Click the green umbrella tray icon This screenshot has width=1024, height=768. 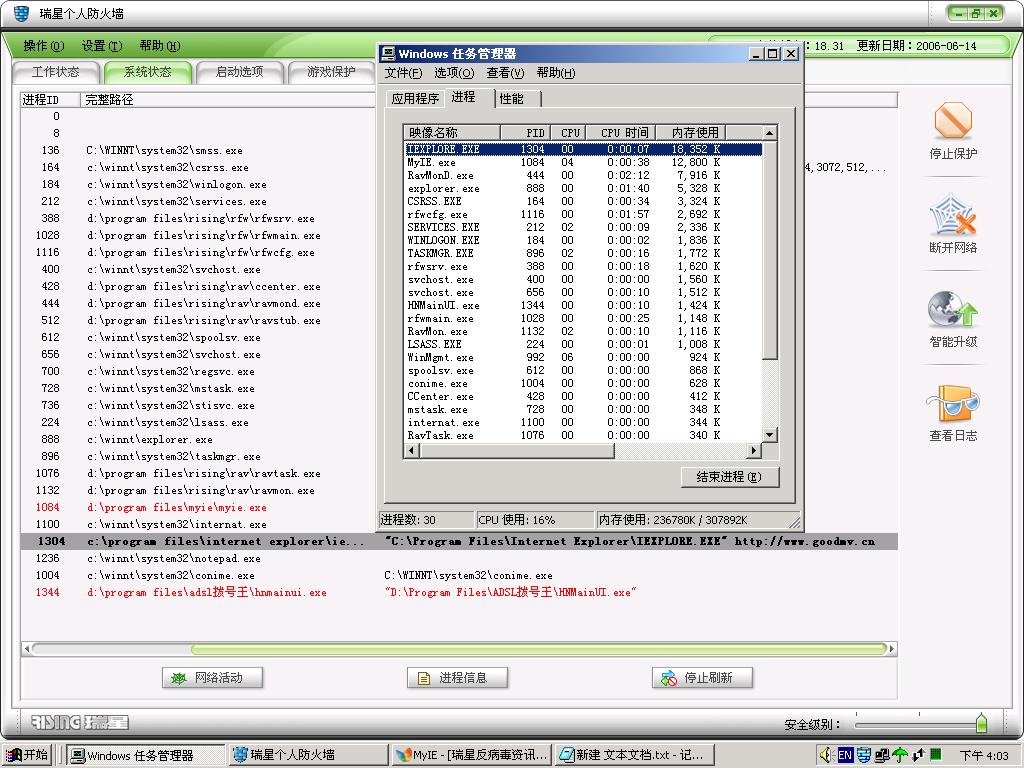tap(901, 755)
